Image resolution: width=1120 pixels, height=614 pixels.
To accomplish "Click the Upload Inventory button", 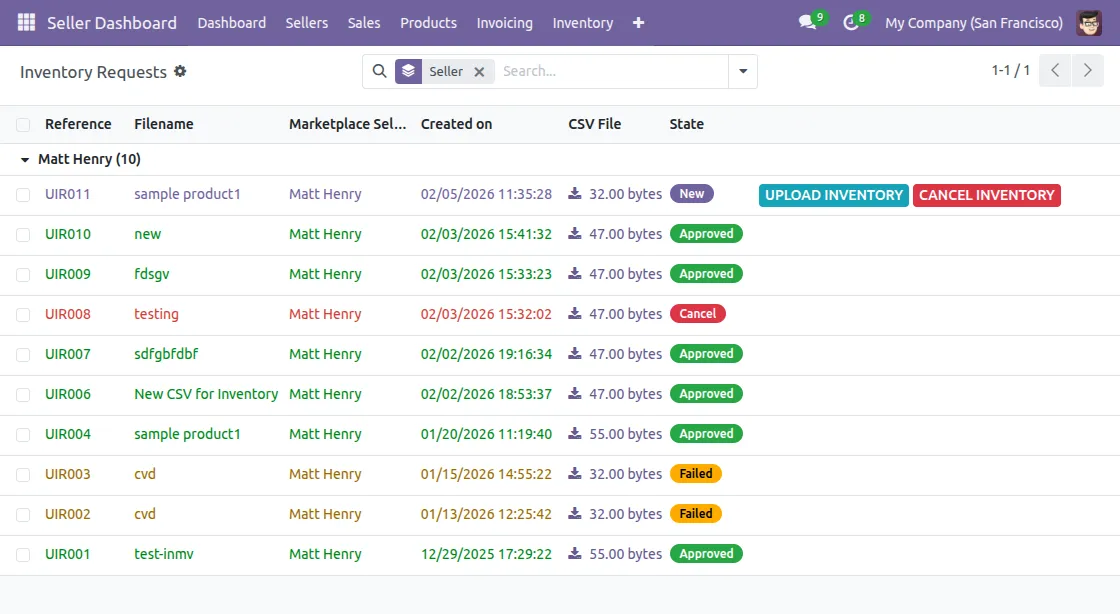I will pyautogui.click(x=833, y=195).
